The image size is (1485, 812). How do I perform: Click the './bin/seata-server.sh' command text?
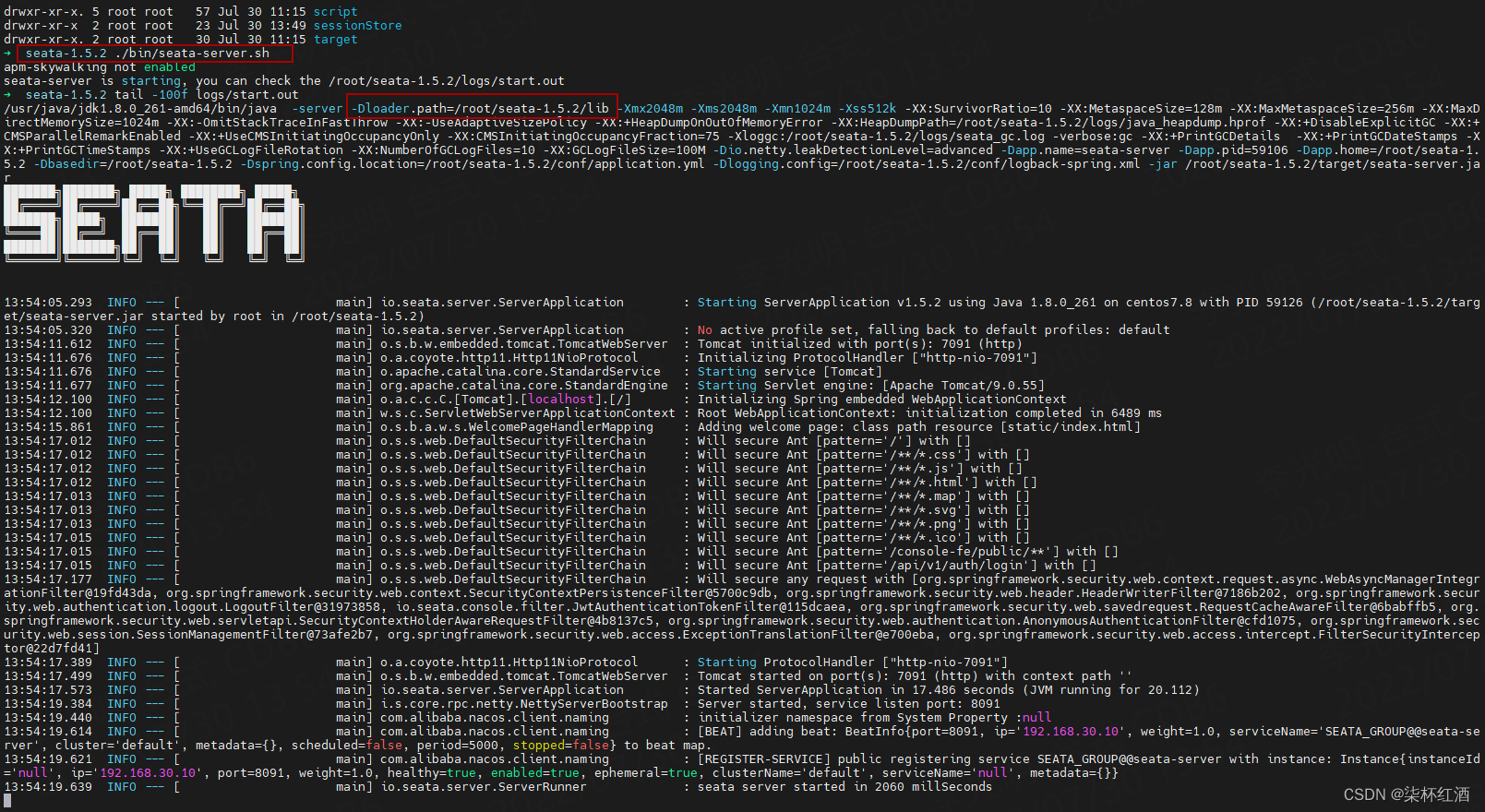192,54
